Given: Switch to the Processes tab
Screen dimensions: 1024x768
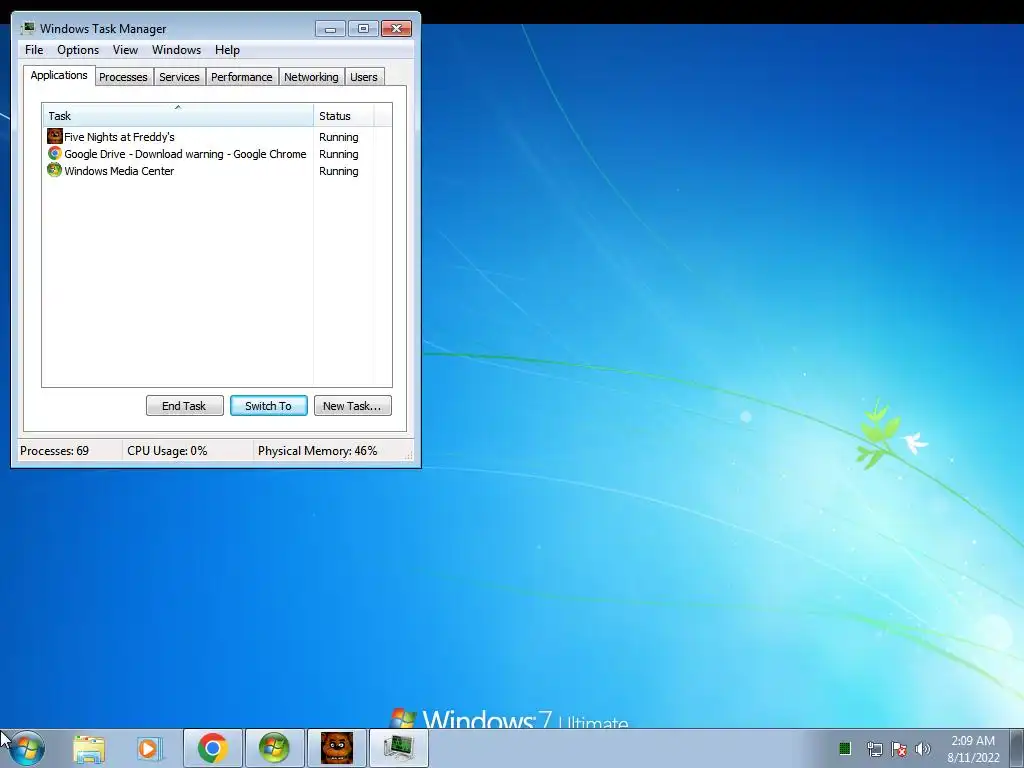Looking at the screenshot, I should (123, 77).
